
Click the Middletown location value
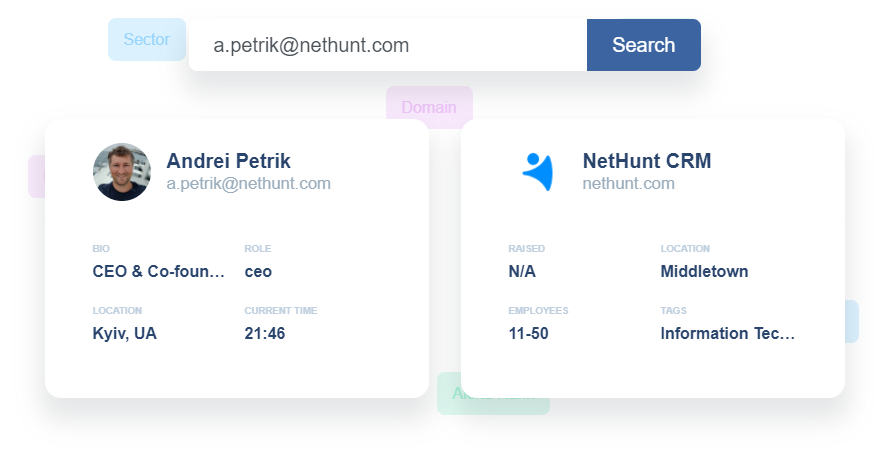(704, 272)
